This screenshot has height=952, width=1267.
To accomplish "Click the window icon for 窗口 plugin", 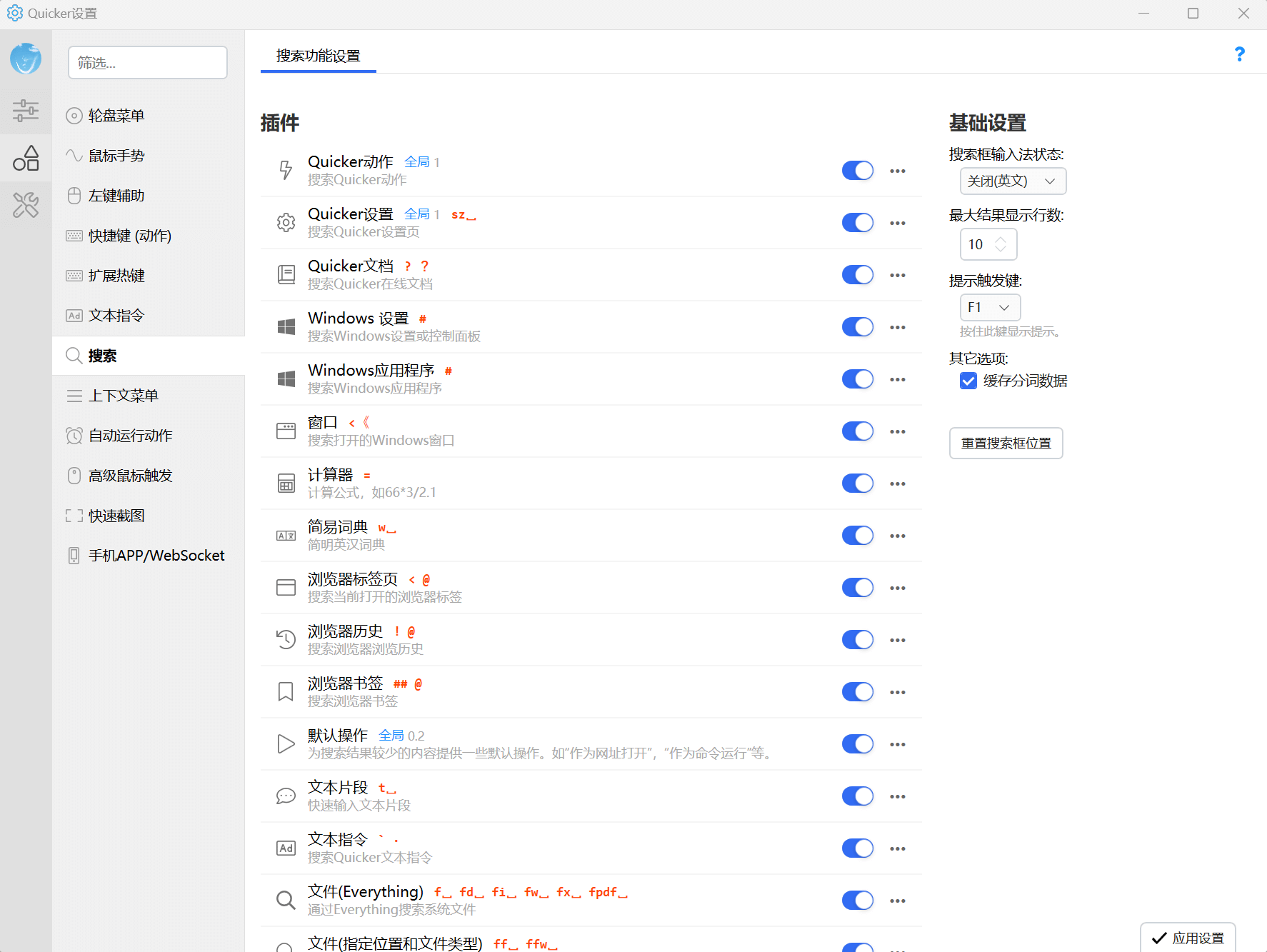I will click(x=286, y=431).
